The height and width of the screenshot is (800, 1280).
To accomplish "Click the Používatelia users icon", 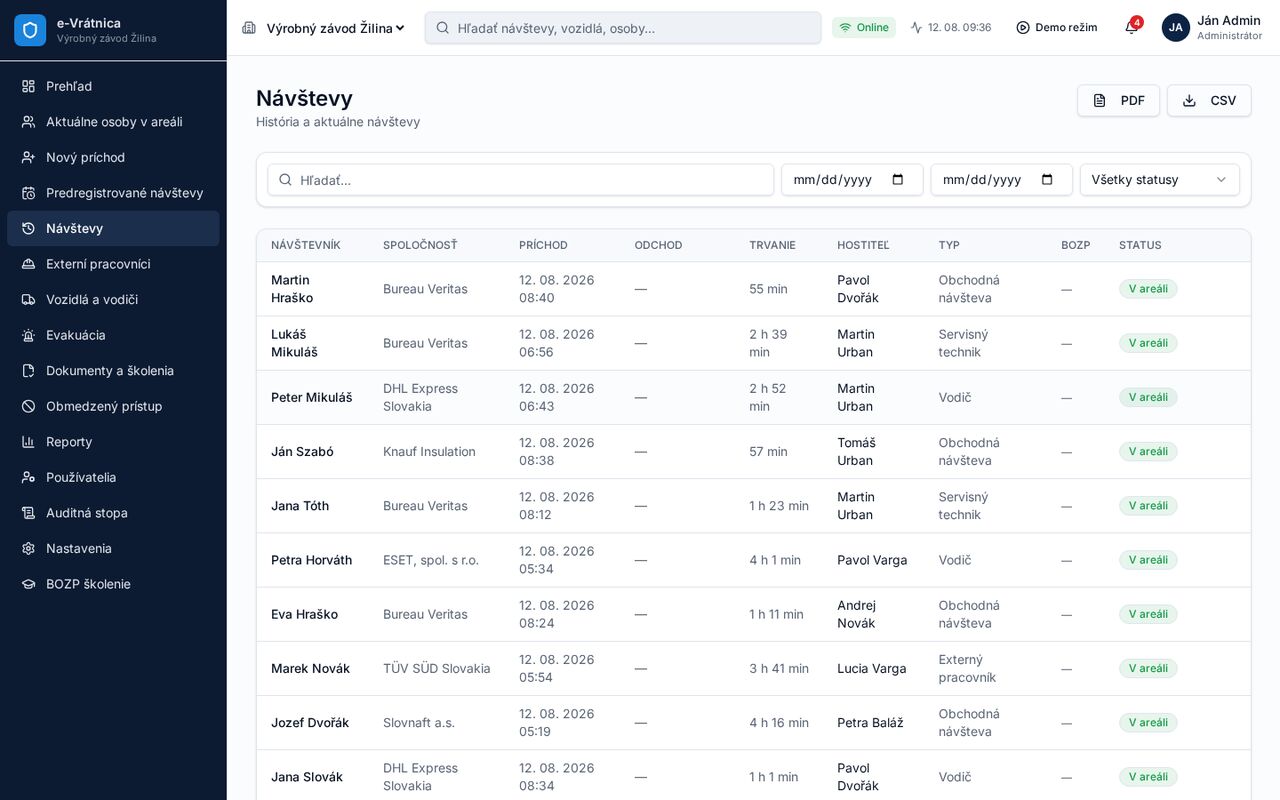I will pyautogui.click(x=28, y=477).
